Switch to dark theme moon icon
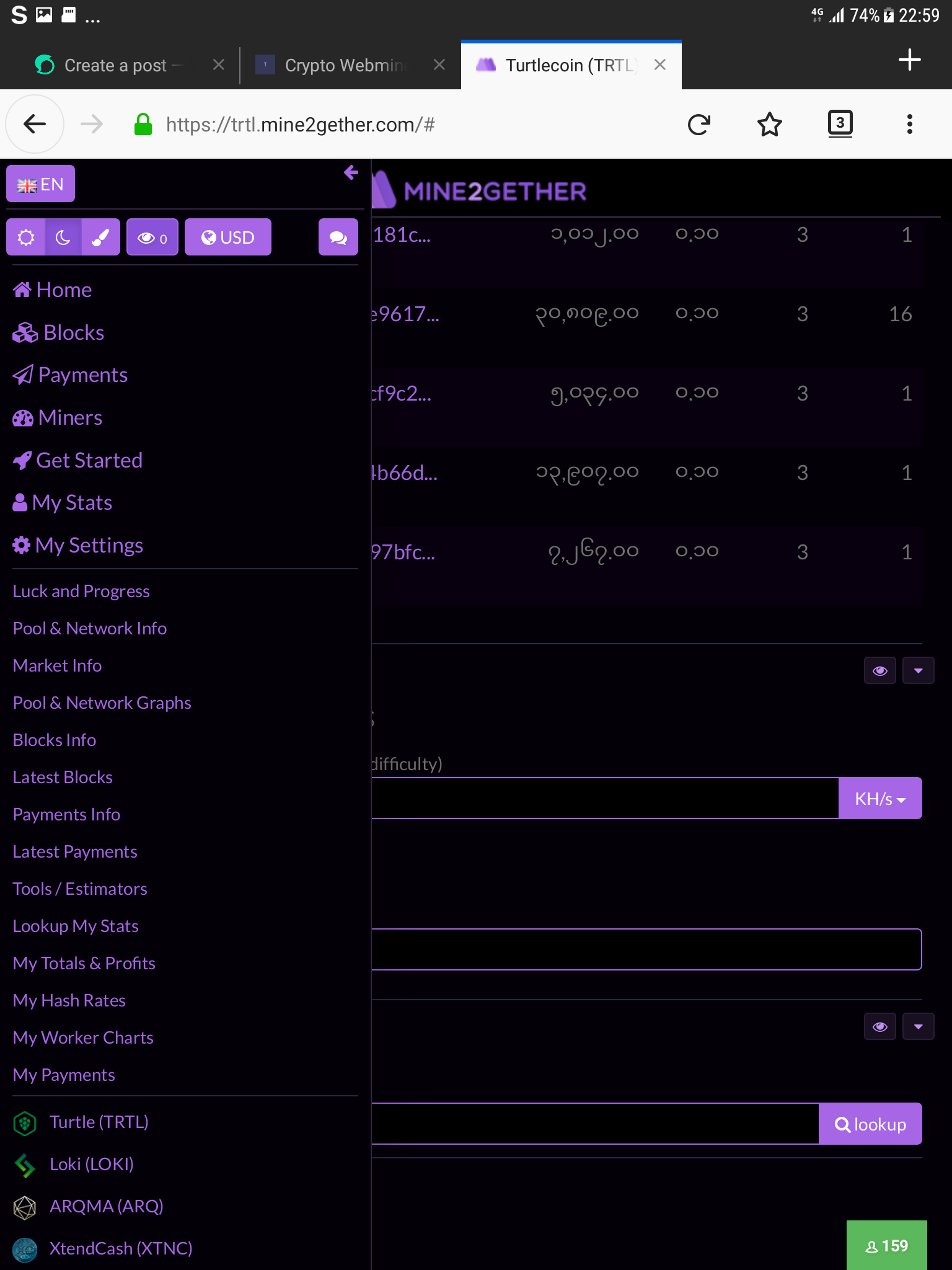952x1270 pixels. point(63,237)
